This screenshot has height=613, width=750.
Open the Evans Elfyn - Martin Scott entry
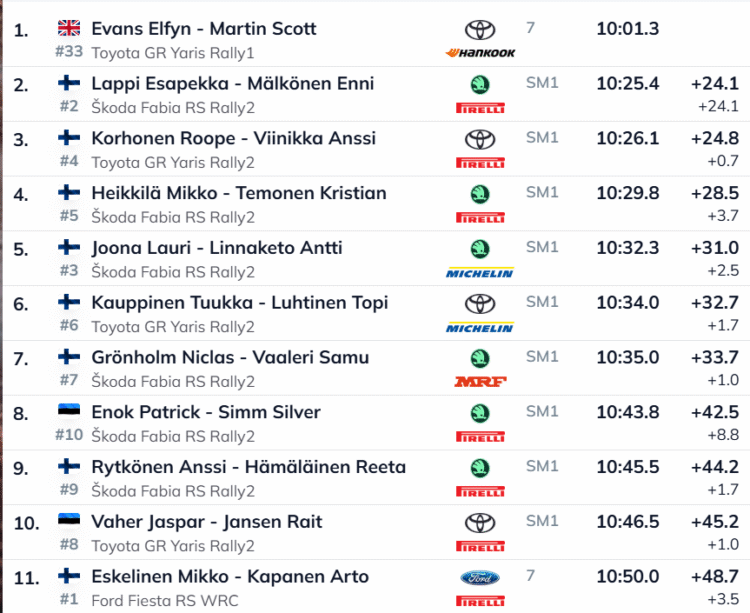pyautogui.click(x=204, y=29)
